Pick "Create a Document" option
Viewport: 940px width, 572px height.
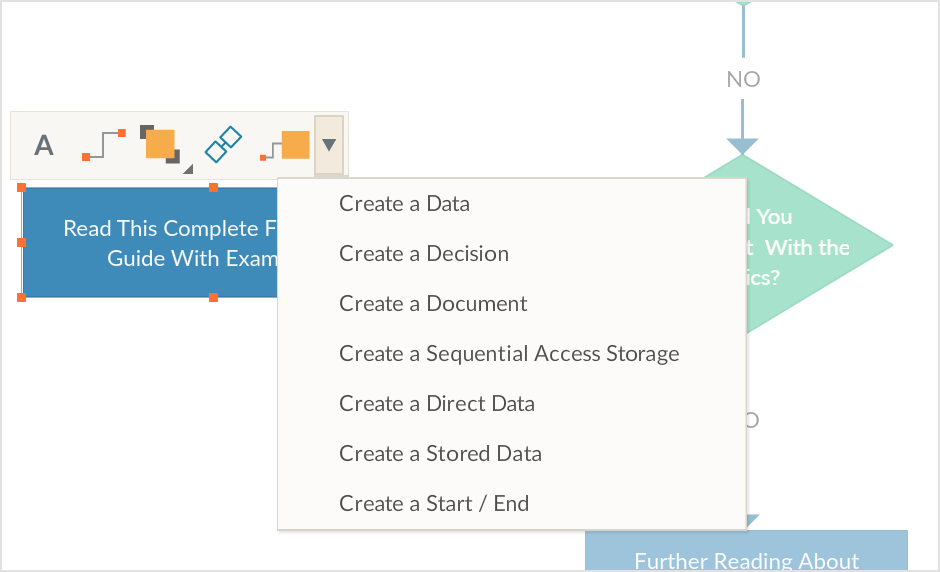coord(433,304)
